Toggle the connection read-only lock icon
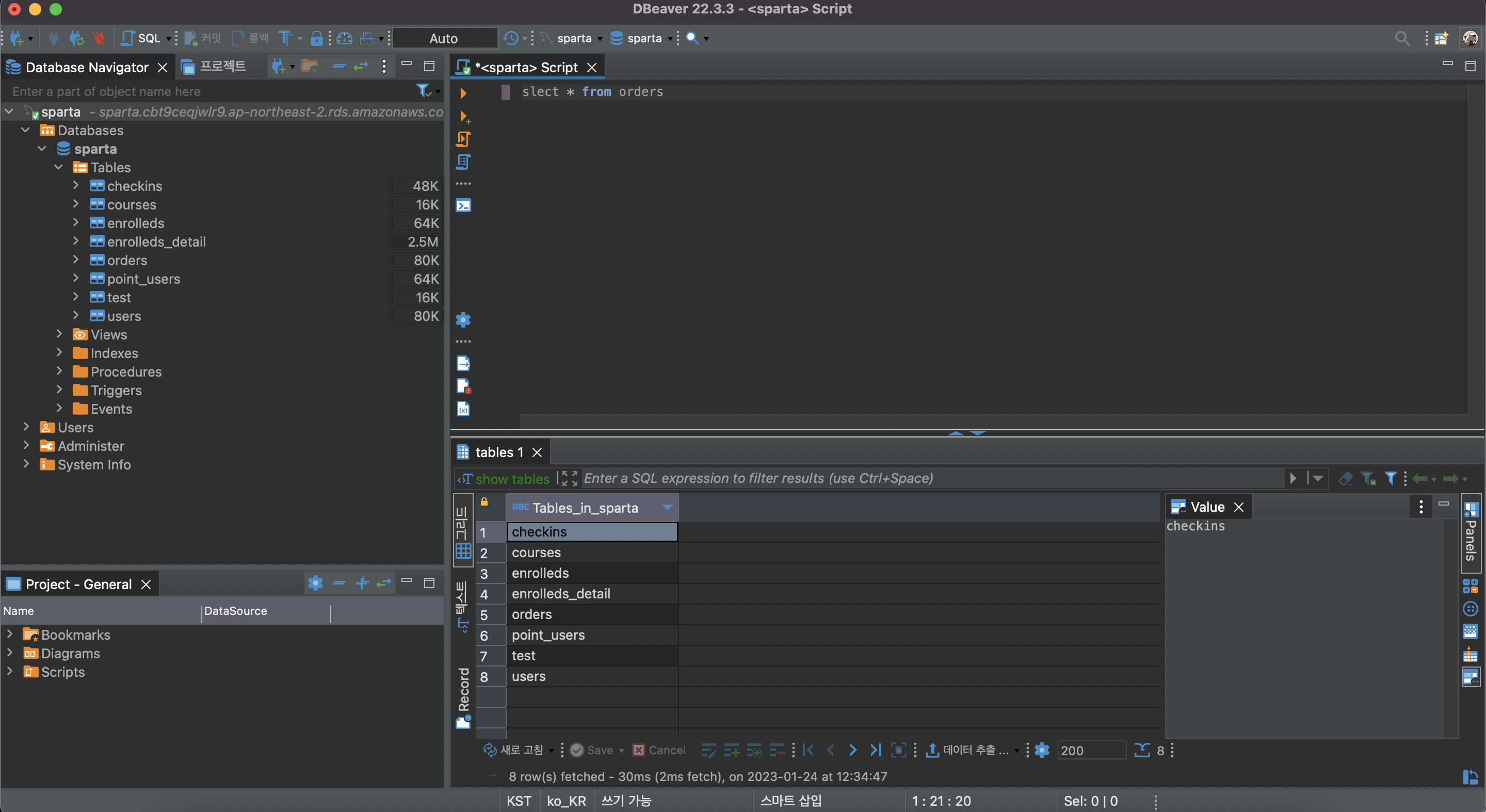The image size is (1486, 812). coord(316,38)
